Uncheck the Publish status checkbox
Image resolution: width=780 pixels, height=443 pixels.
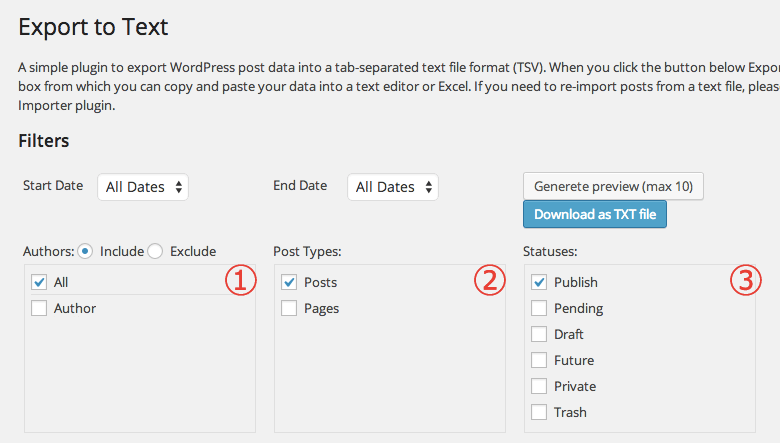pos(539,282)
